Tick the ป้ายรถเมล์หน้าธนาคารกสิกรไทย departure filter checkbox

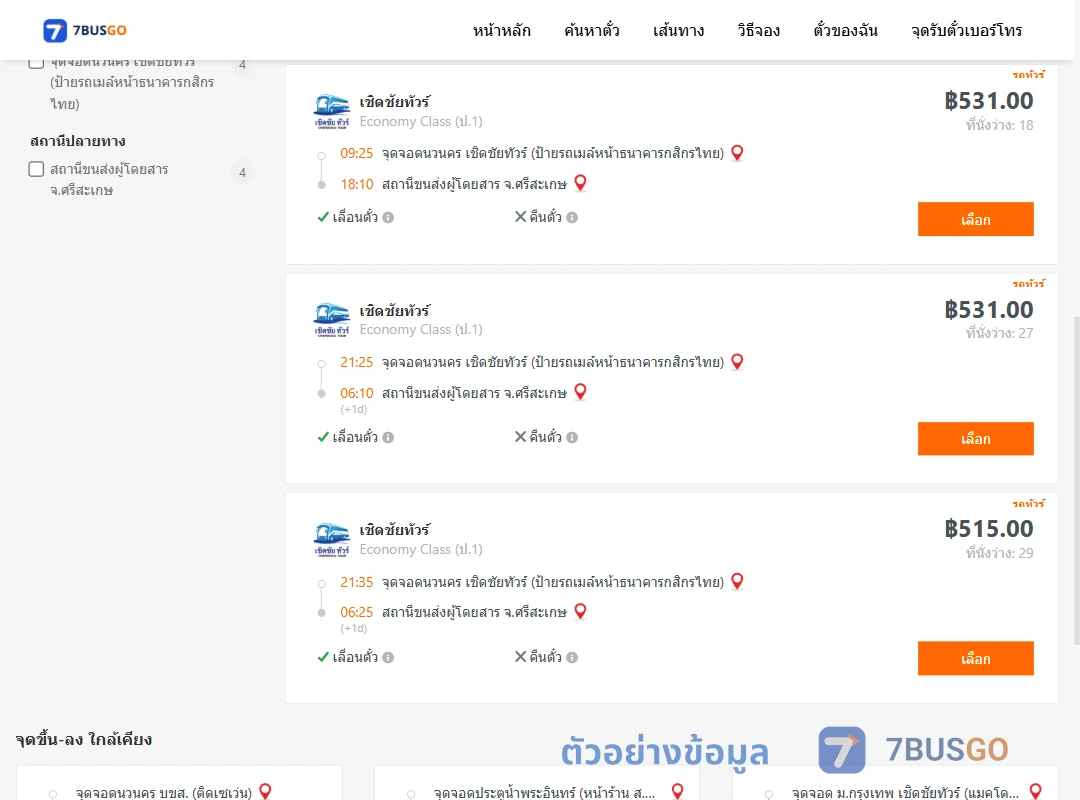coord(37,63)
